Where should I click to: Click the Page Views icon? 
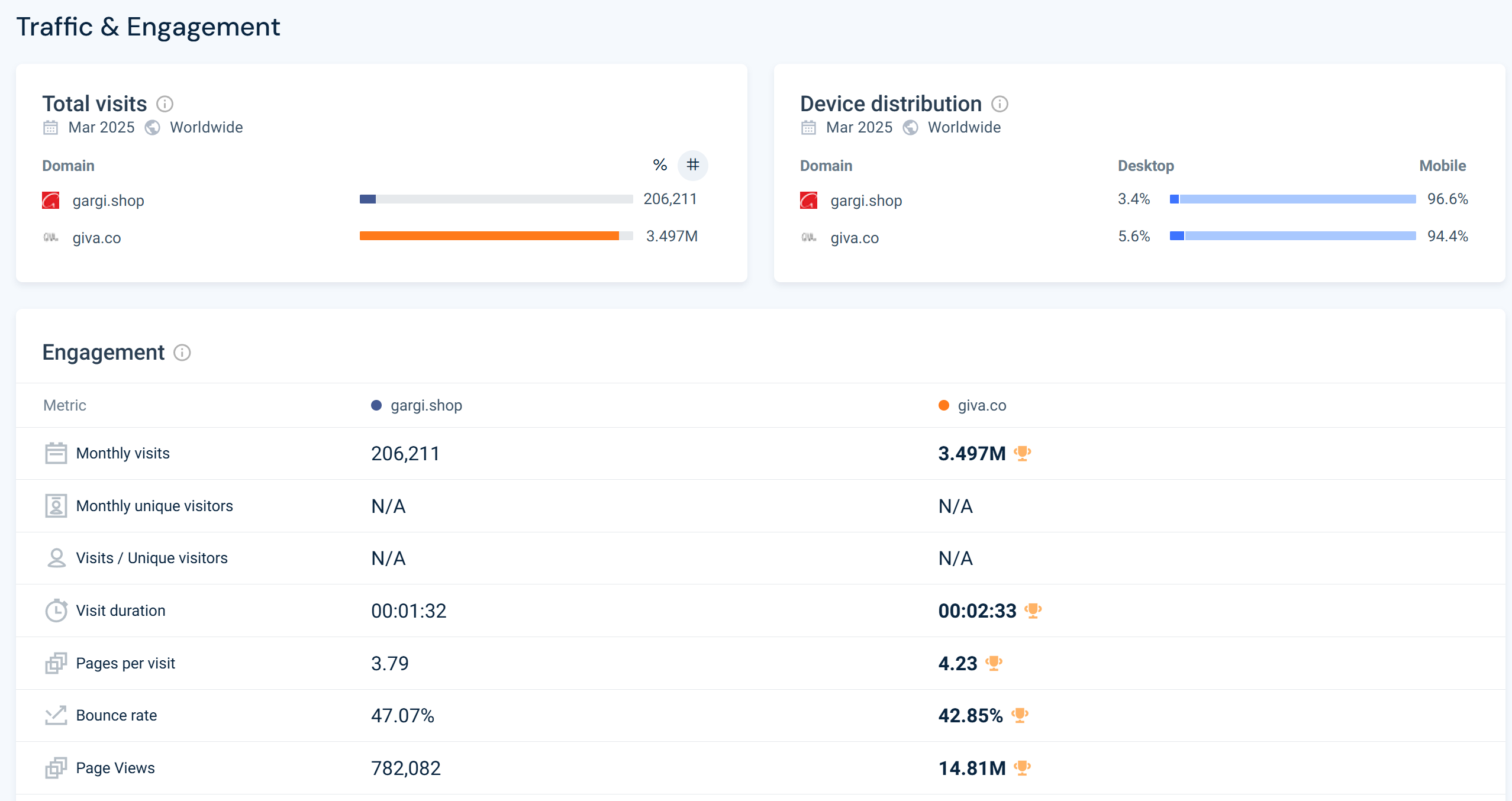(56, 768)
